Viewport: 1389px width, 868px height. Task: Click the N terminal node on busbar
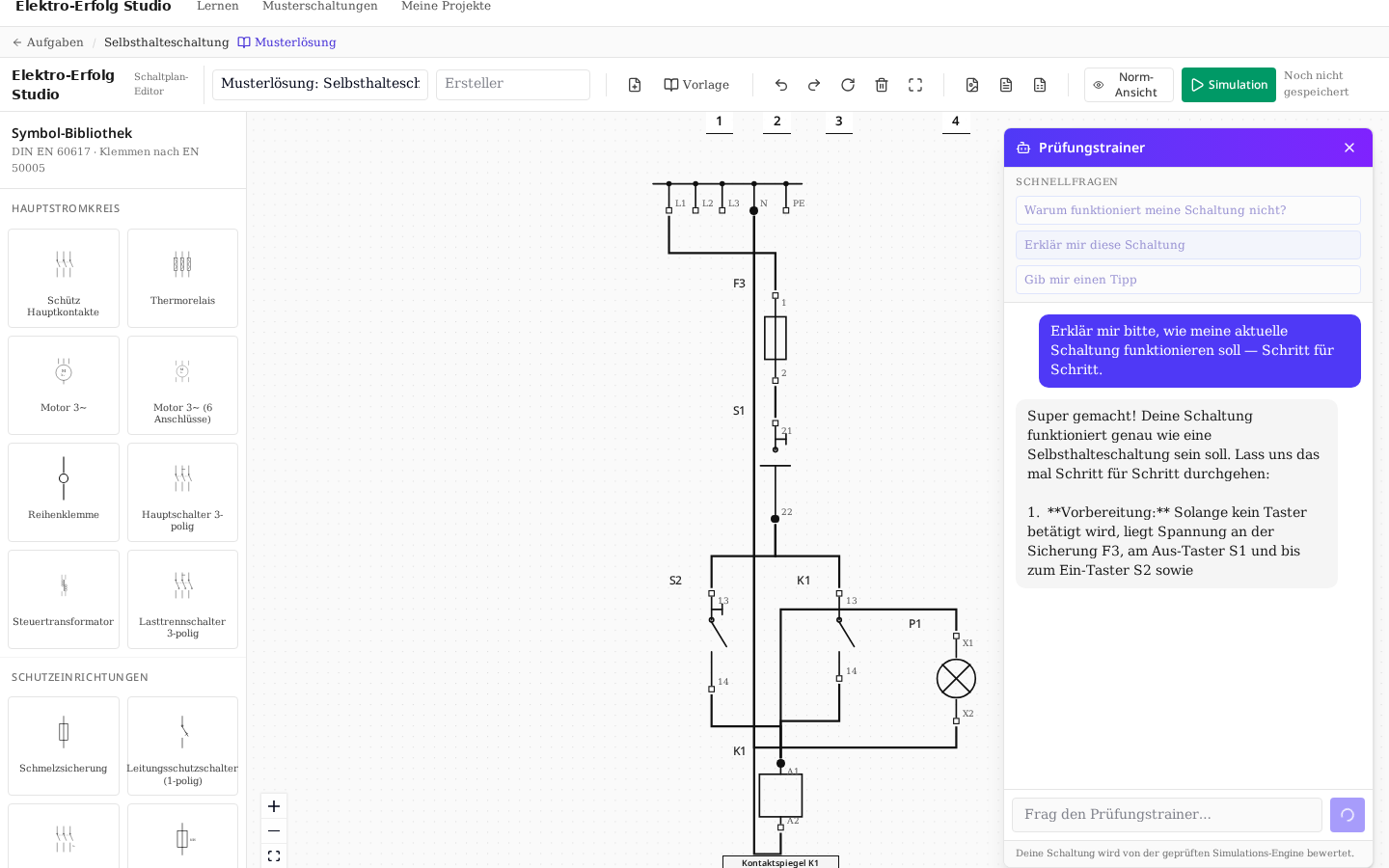(754, 210)
